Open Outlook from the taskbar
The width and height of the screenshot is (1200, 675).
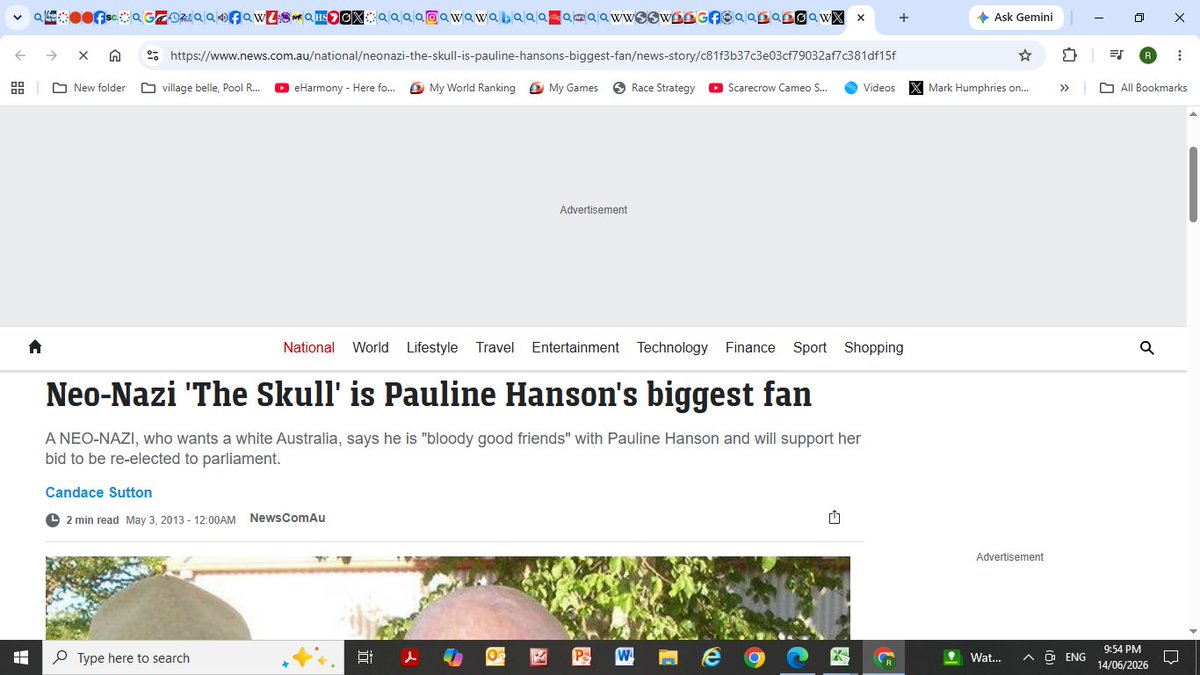point(495,657)
